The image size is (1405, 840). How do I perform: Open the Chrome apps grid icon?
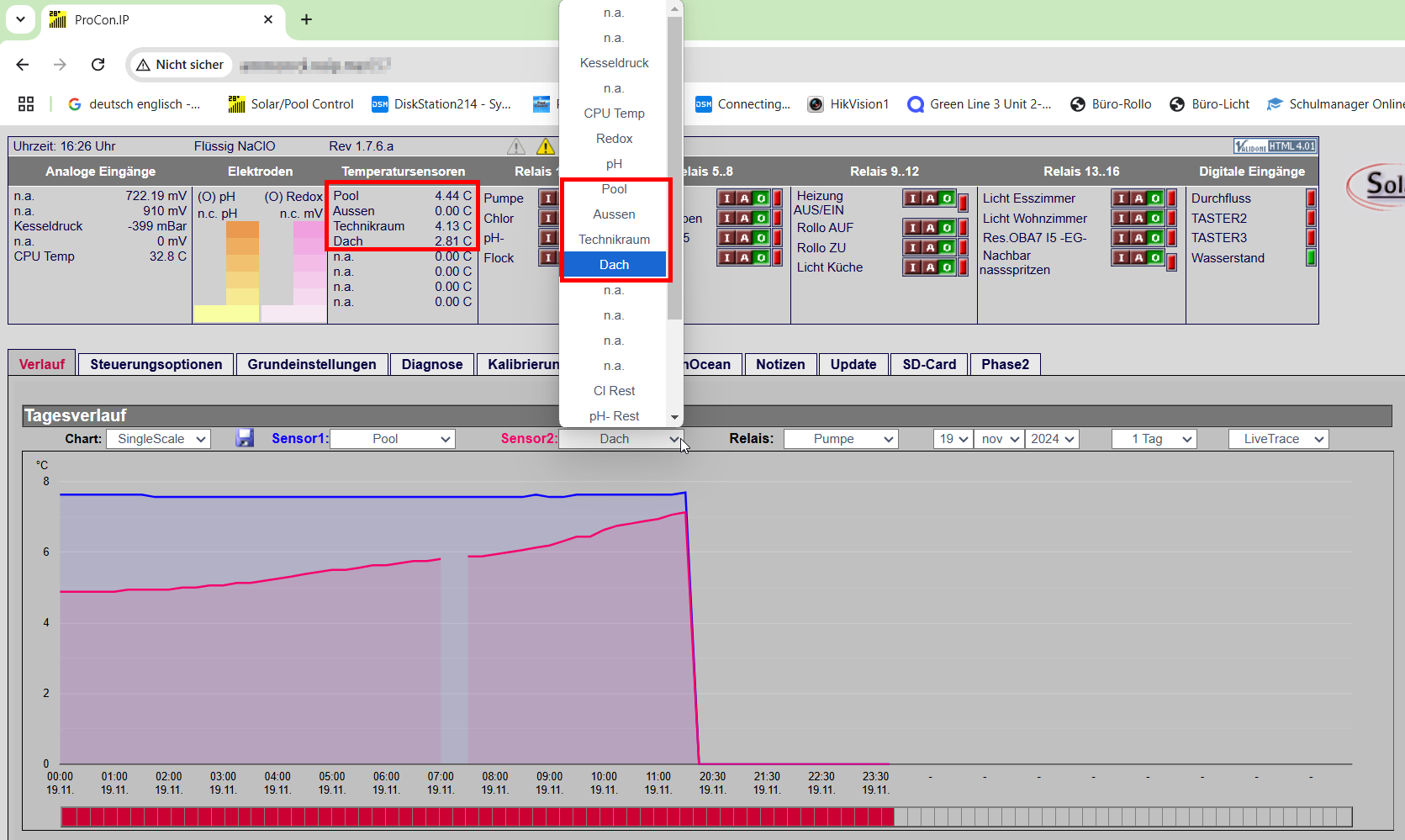[x=26, y=104]
